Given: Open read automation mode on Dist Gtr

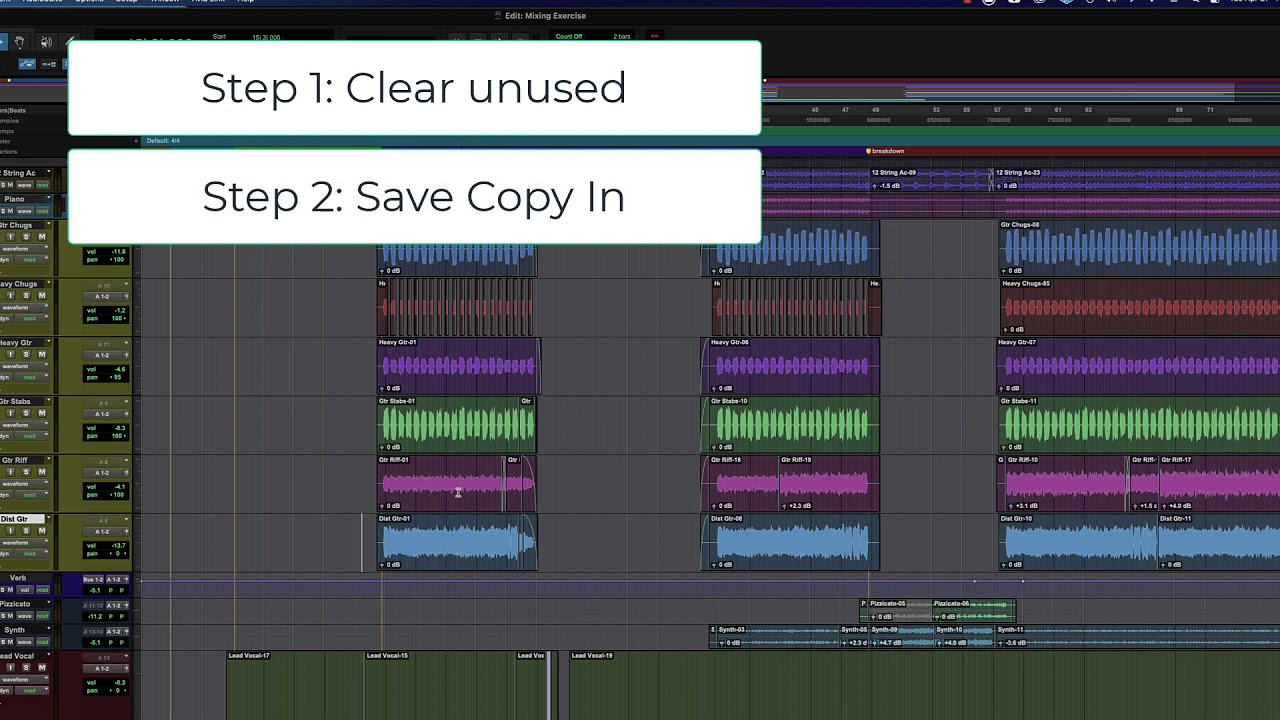Looking at the screenshot, I should click(32, 553).
